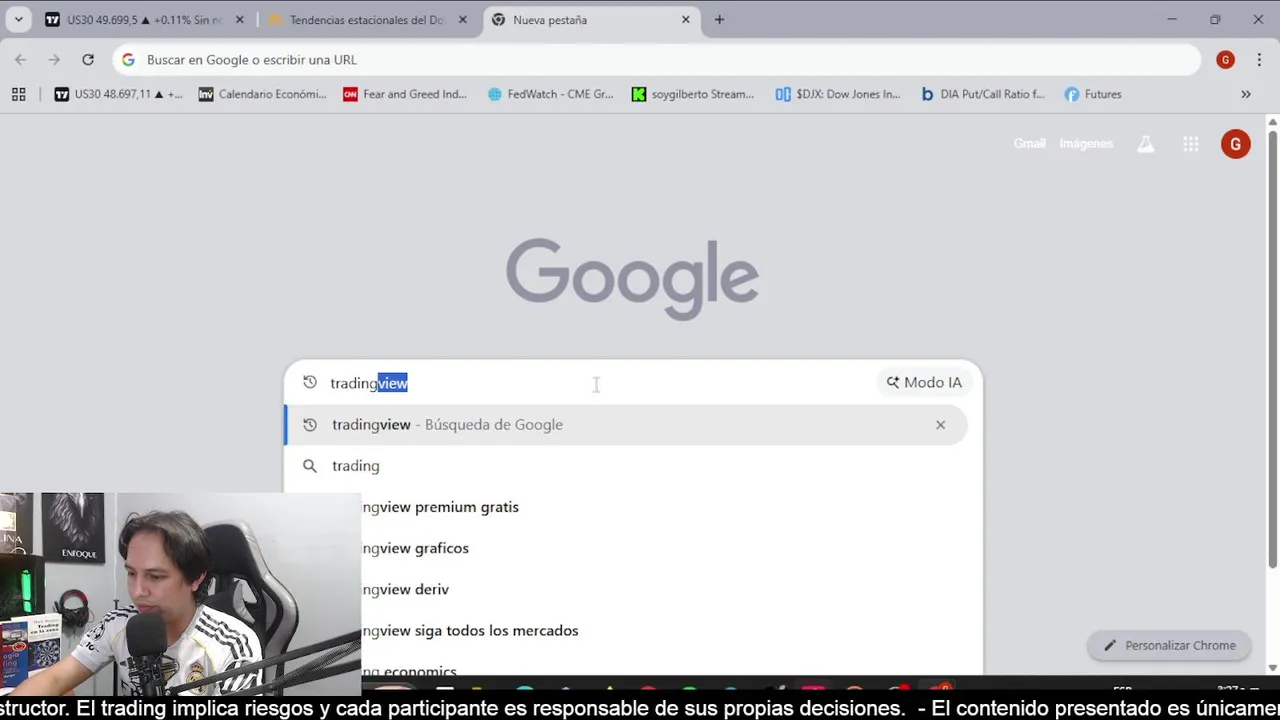1280x720 pixels.
Task: Open Google apps grid icon
Action: 1190,144
